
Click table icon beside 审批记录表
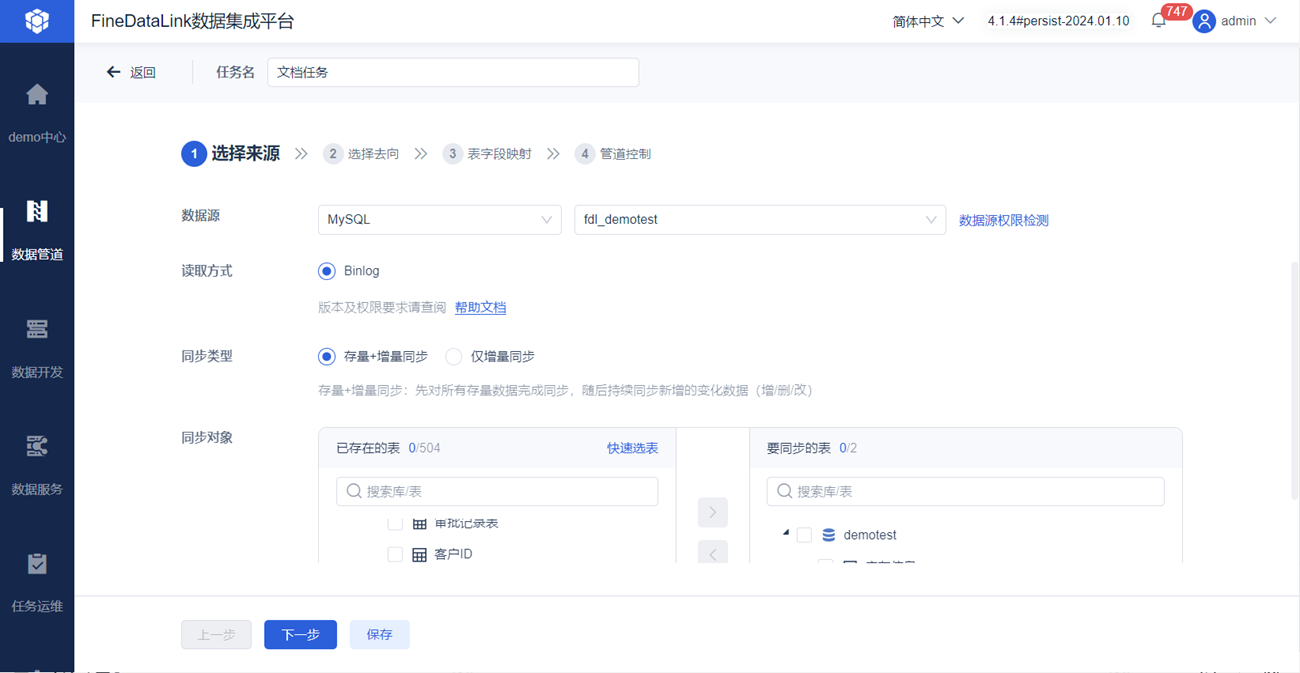[420, 524]
